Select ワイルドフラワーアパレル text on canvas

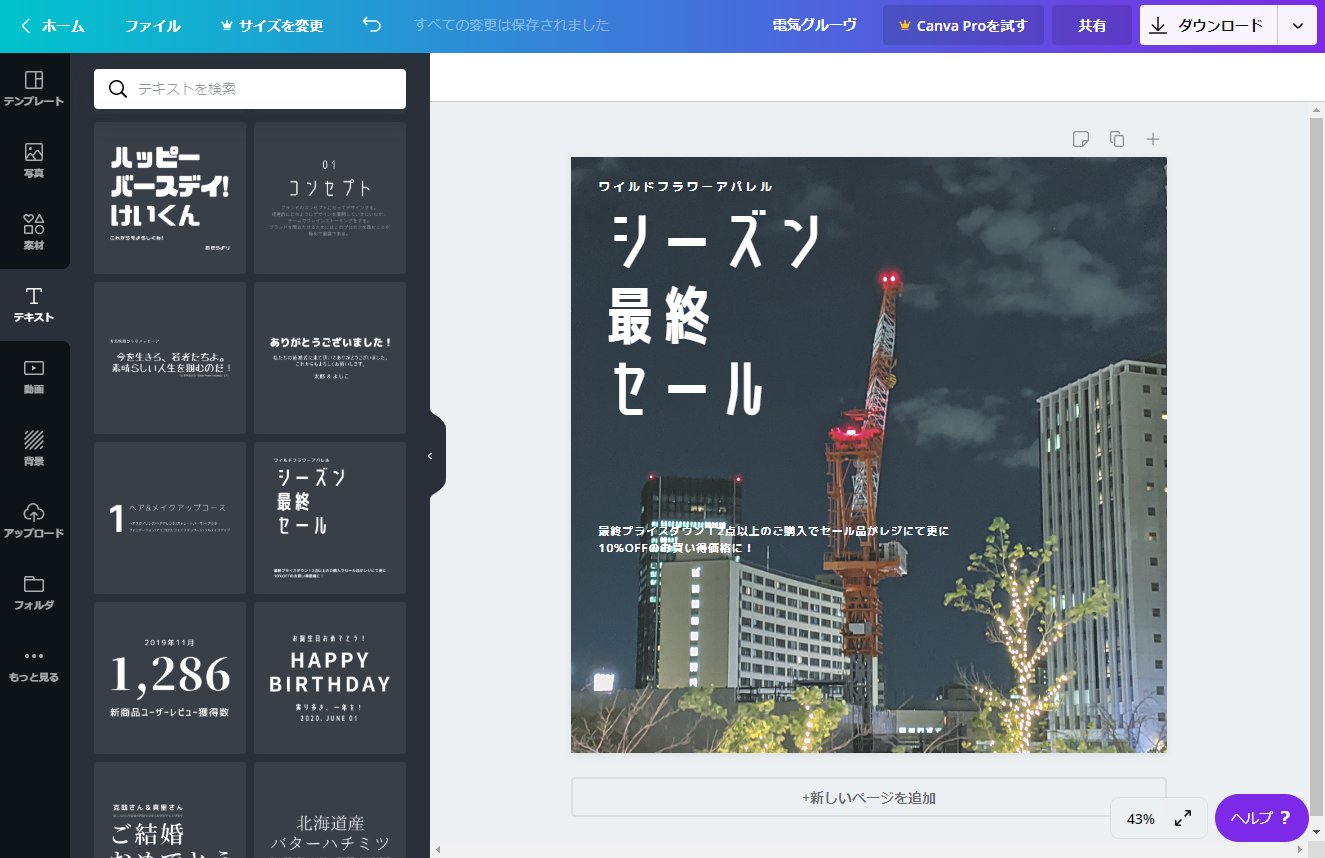(x=685, y=186)
